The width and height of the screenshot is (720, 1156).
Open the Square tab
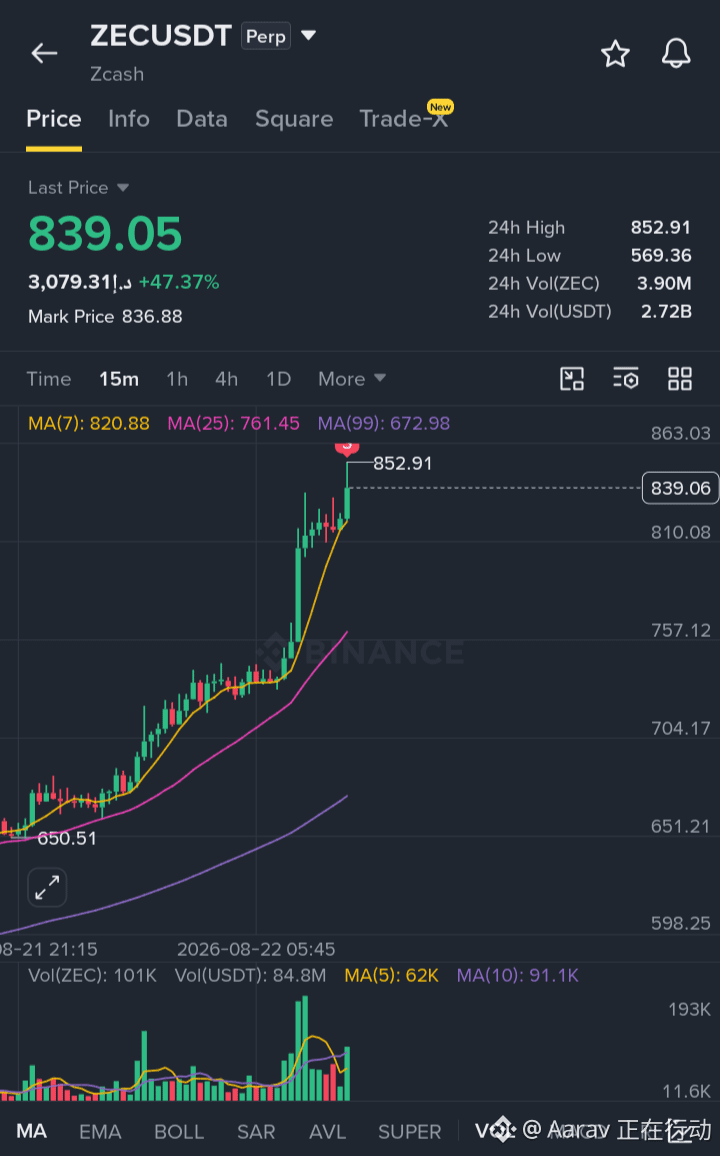point(294,119)
